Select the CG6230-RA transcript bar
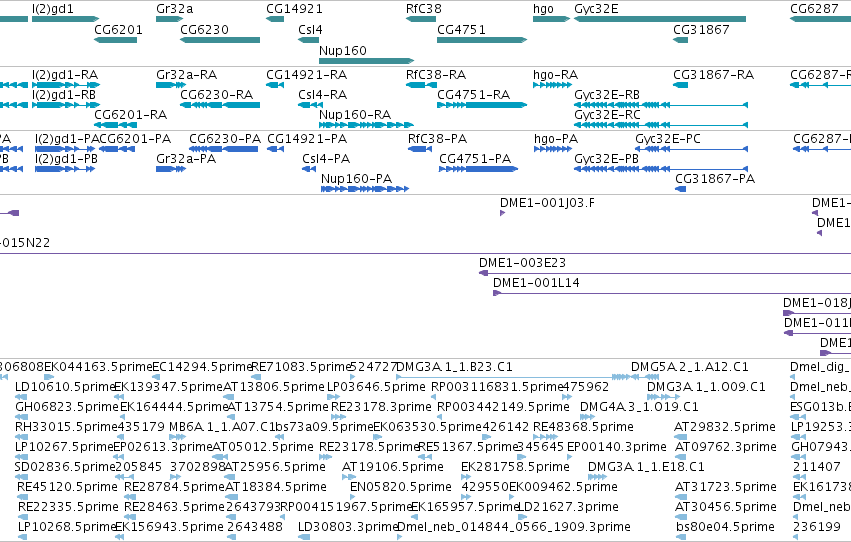Image resolution: width=851 pixels, height=542 pixels. click(x=220, y=105)
